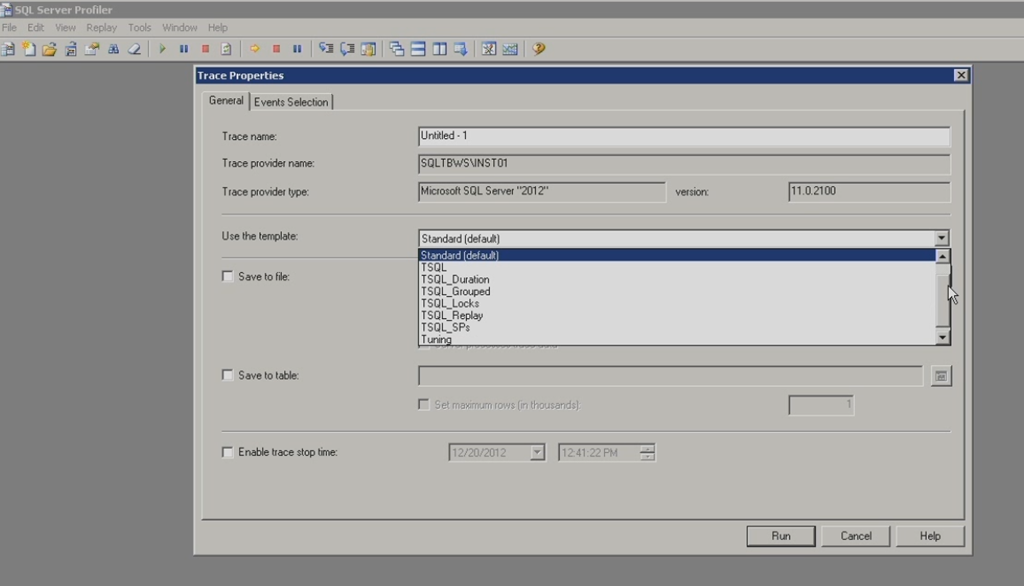Select the General tab

tap(226, 101)
